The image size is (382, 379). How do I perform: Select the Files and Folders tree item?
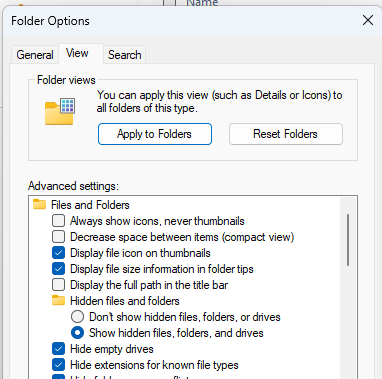click(90, 205)
